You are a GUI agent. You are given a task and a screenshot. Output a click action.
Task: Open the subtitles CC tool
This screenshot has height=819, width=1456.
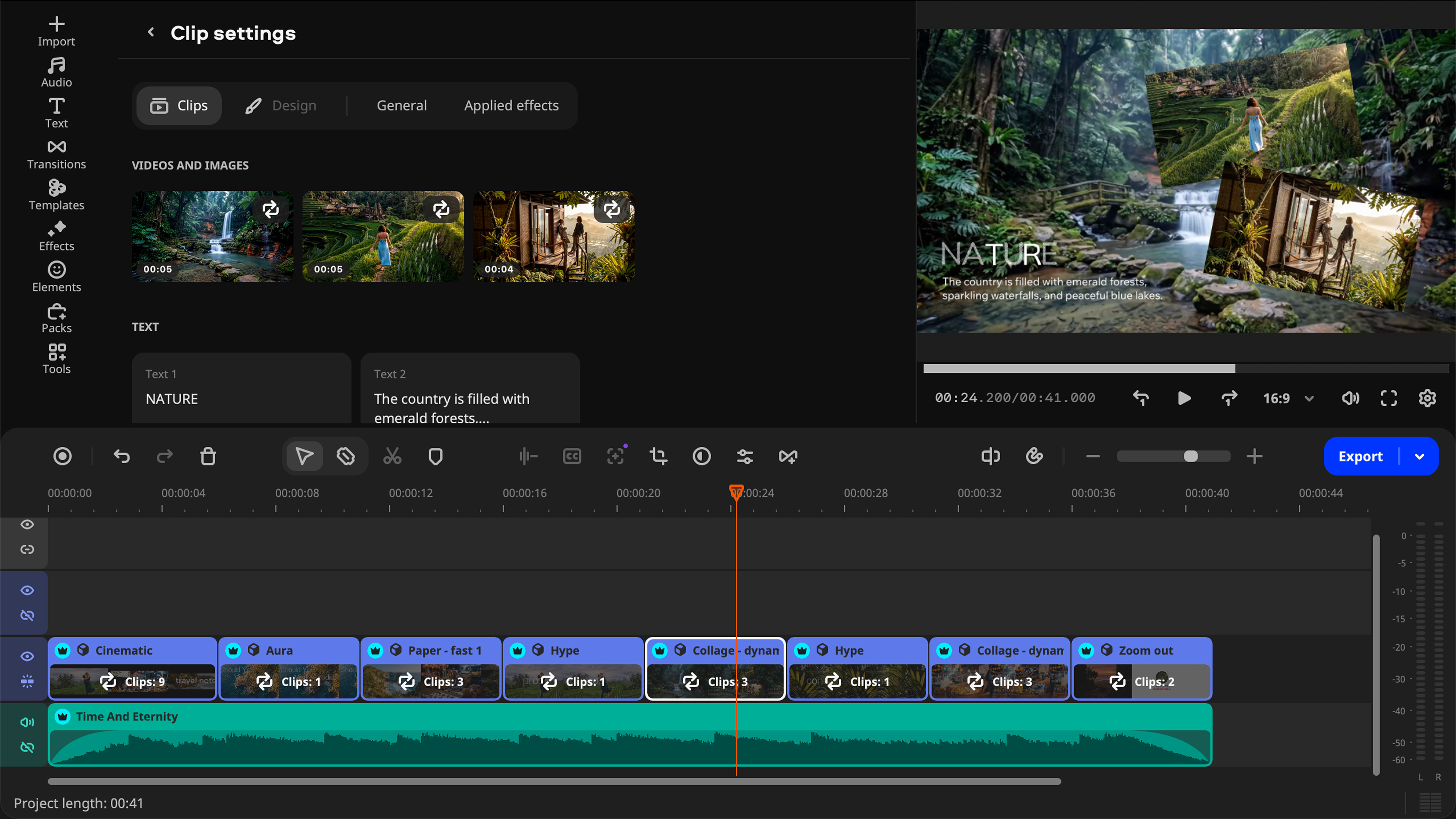(572, 456)
